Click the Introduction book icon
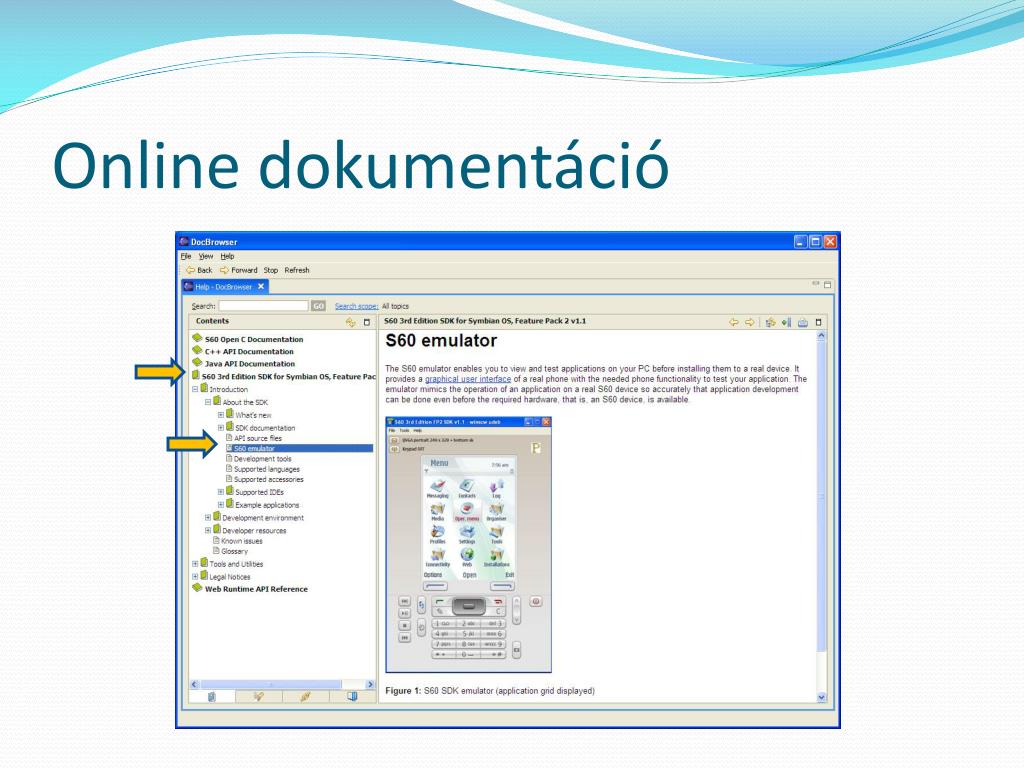Image resolution: width=1024 pixels, height=768 pixels. [x=204, y=388]
